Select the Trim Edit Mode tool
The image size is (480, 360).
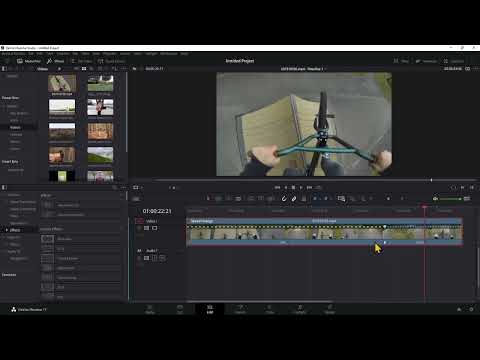219,198
